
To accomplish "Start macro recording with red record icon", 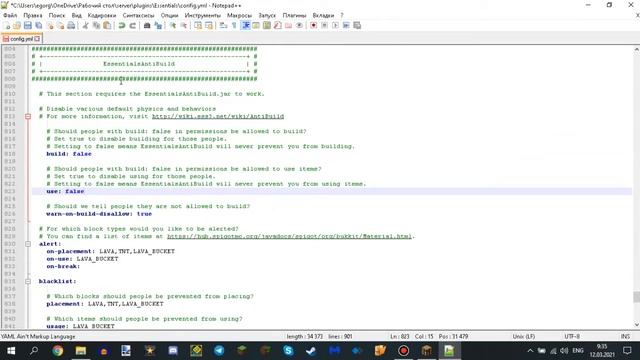I will [x=313, y=26].
